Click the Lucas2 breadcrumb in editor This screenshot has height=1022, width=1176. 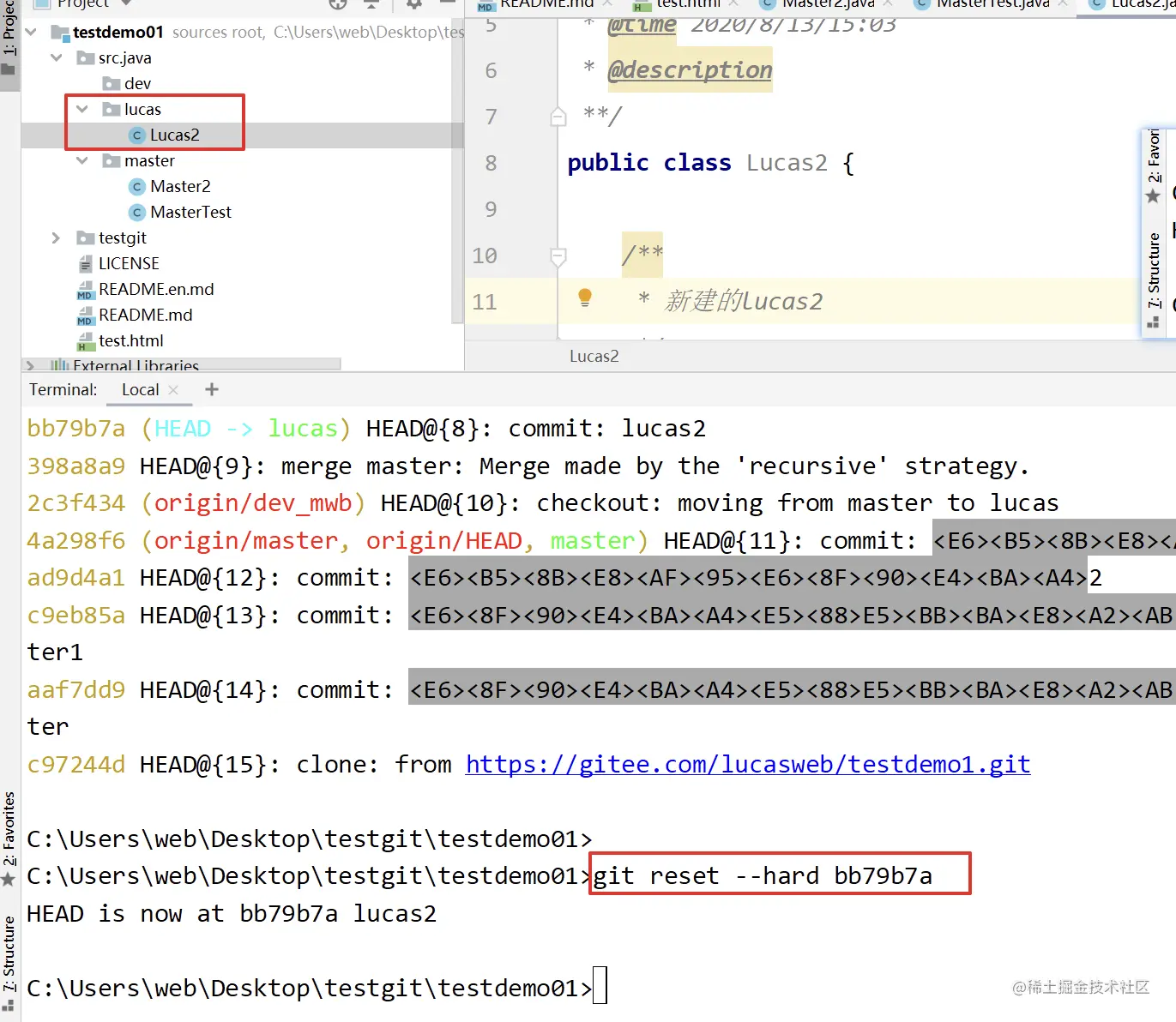[594, 357]
